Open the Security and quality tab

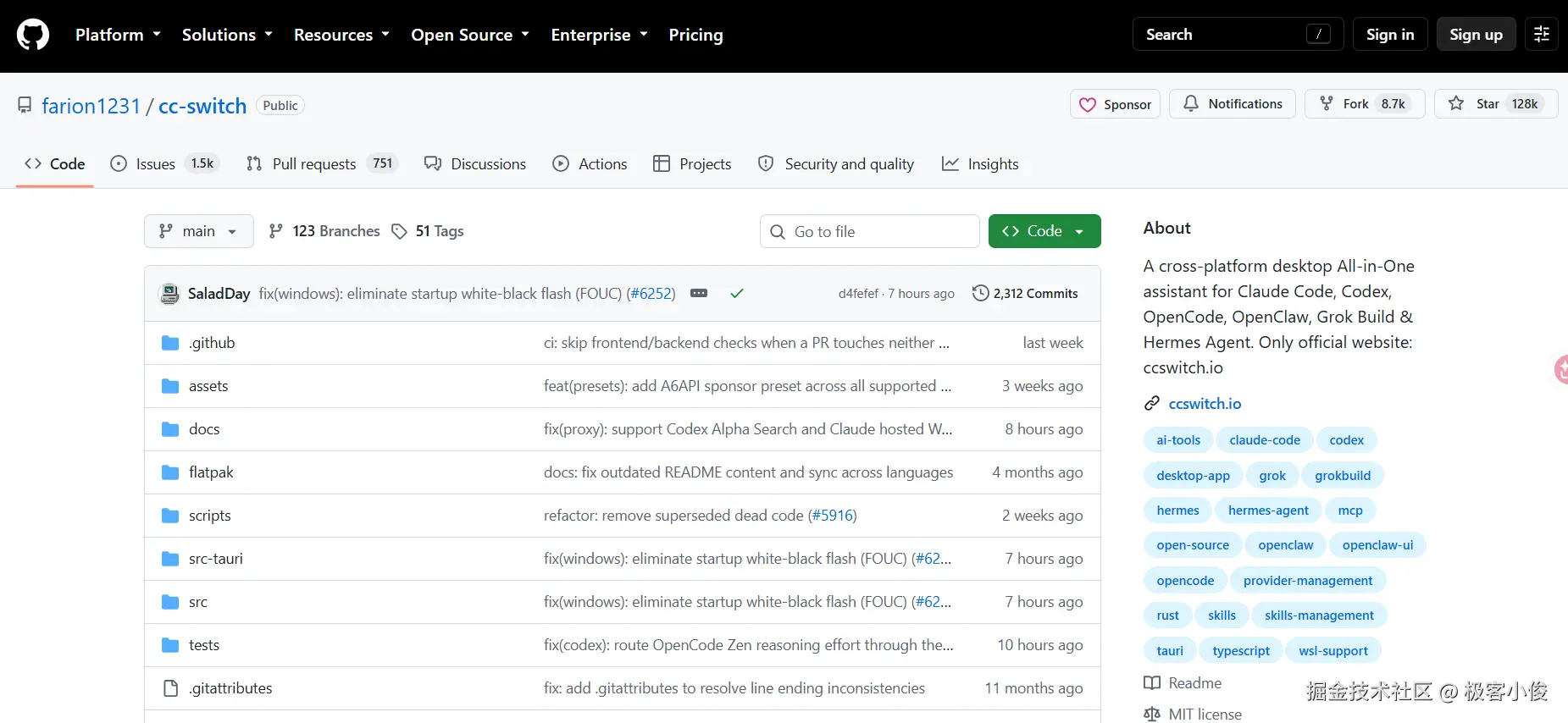pos(836,164)
